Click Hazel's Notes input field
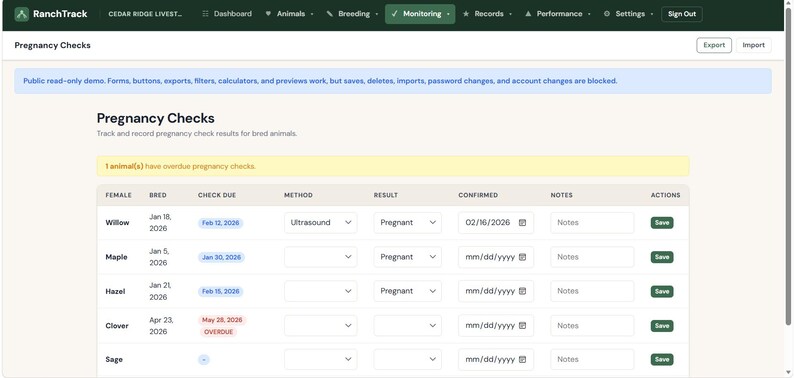The height and width of the screenshot is (378, 794). (x=592, y=291)
